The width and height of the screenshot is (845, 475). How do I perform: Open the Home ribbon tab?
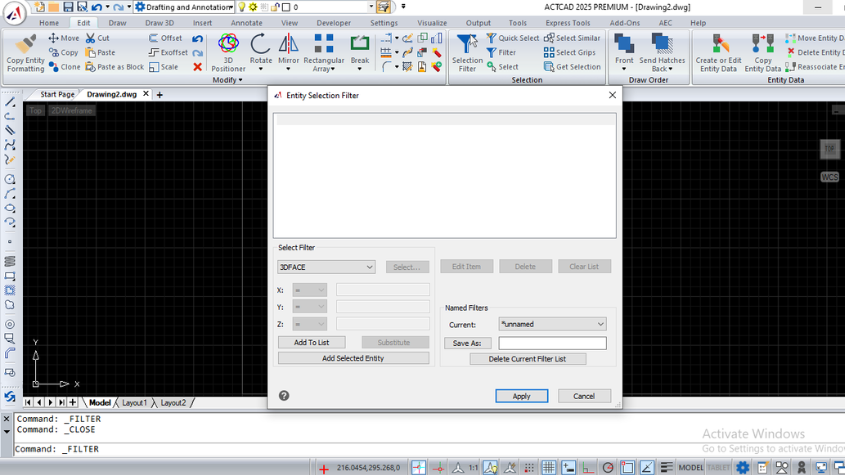[49, 23]
